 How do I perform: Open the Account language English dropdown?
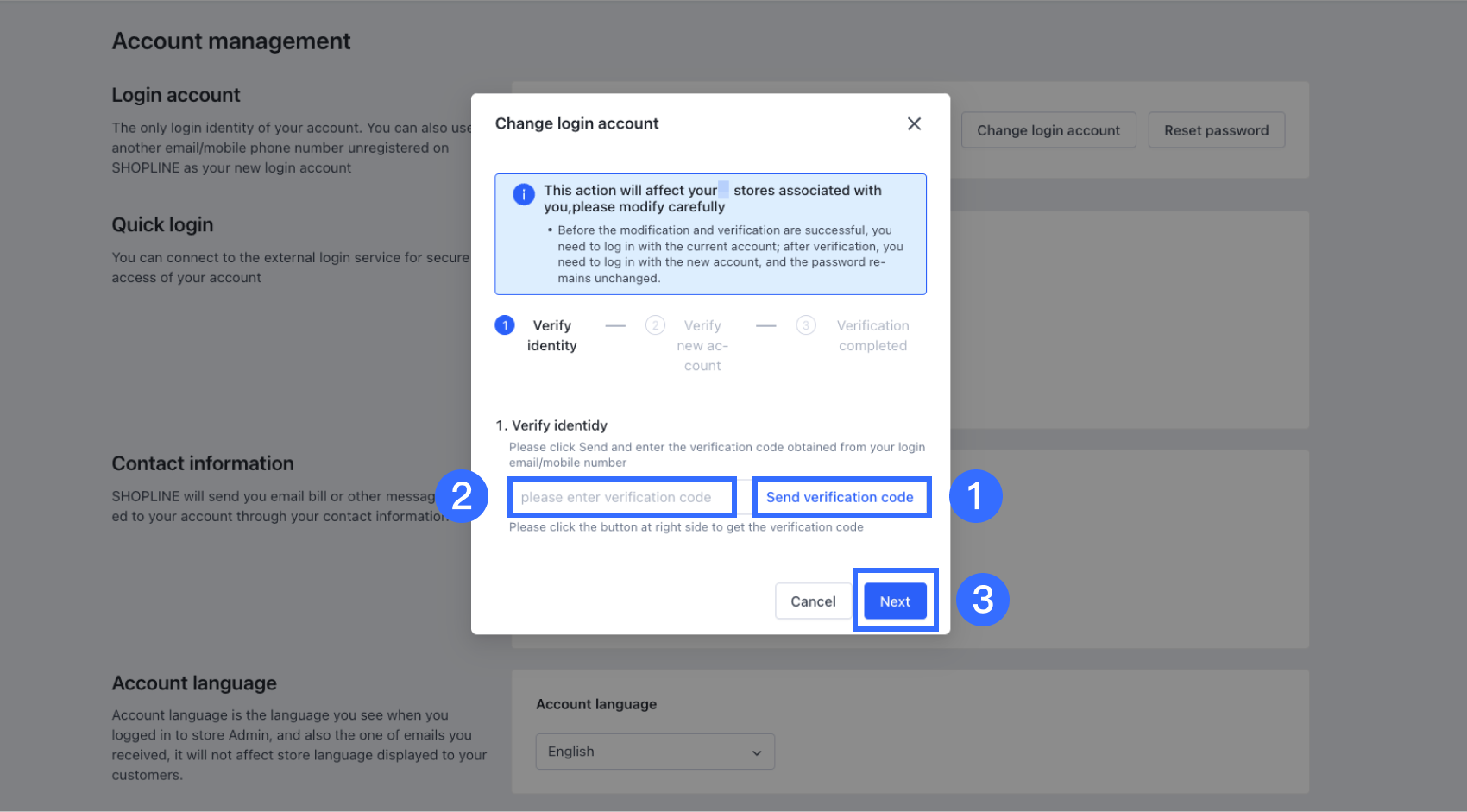click(x=655, y=752)
